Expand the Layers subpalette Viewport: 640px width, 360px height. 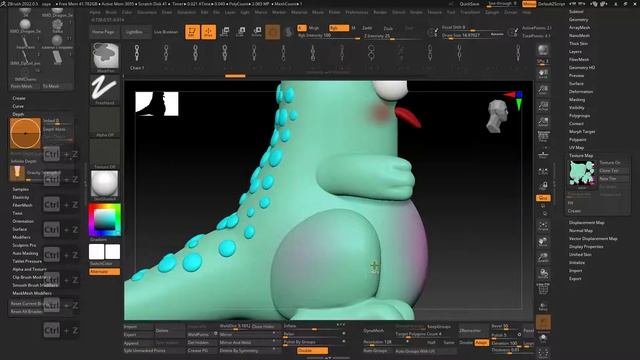[575, 51]
